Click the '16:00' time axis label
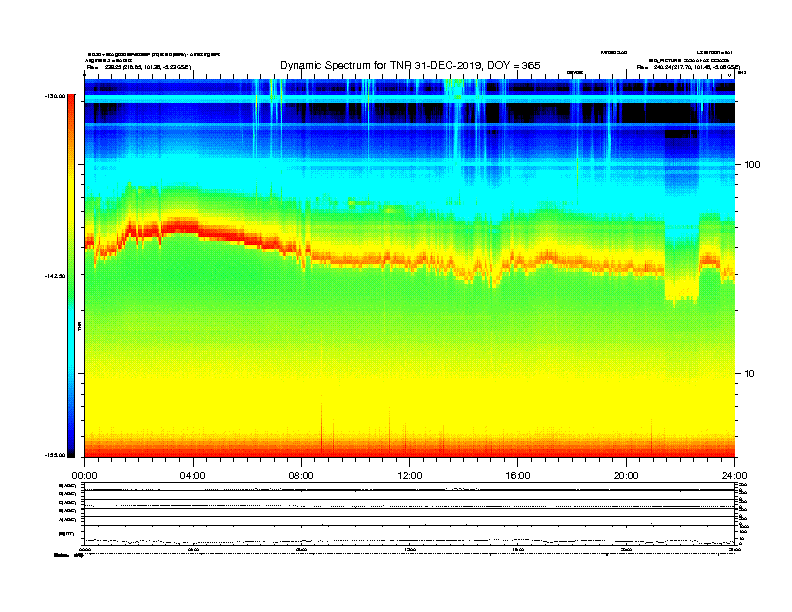The image size is (792, 612). [518, 476]
